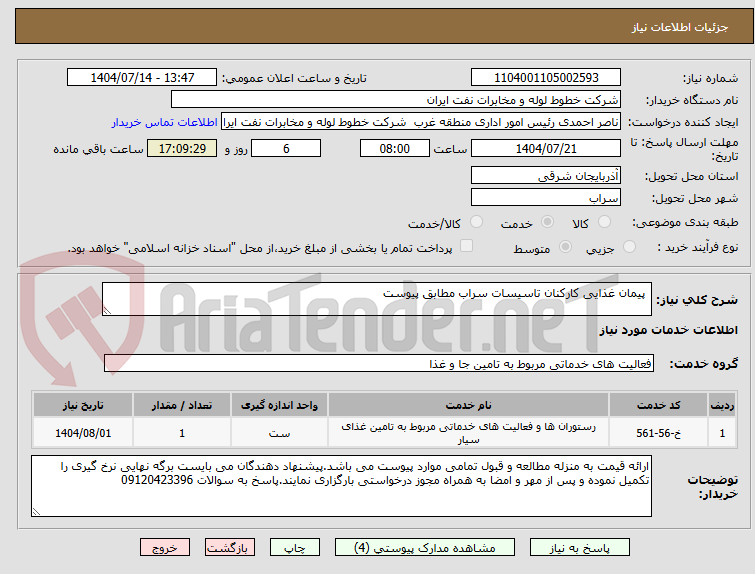
Task: Click the تاریخ نیاز column header
Action: 83,405
